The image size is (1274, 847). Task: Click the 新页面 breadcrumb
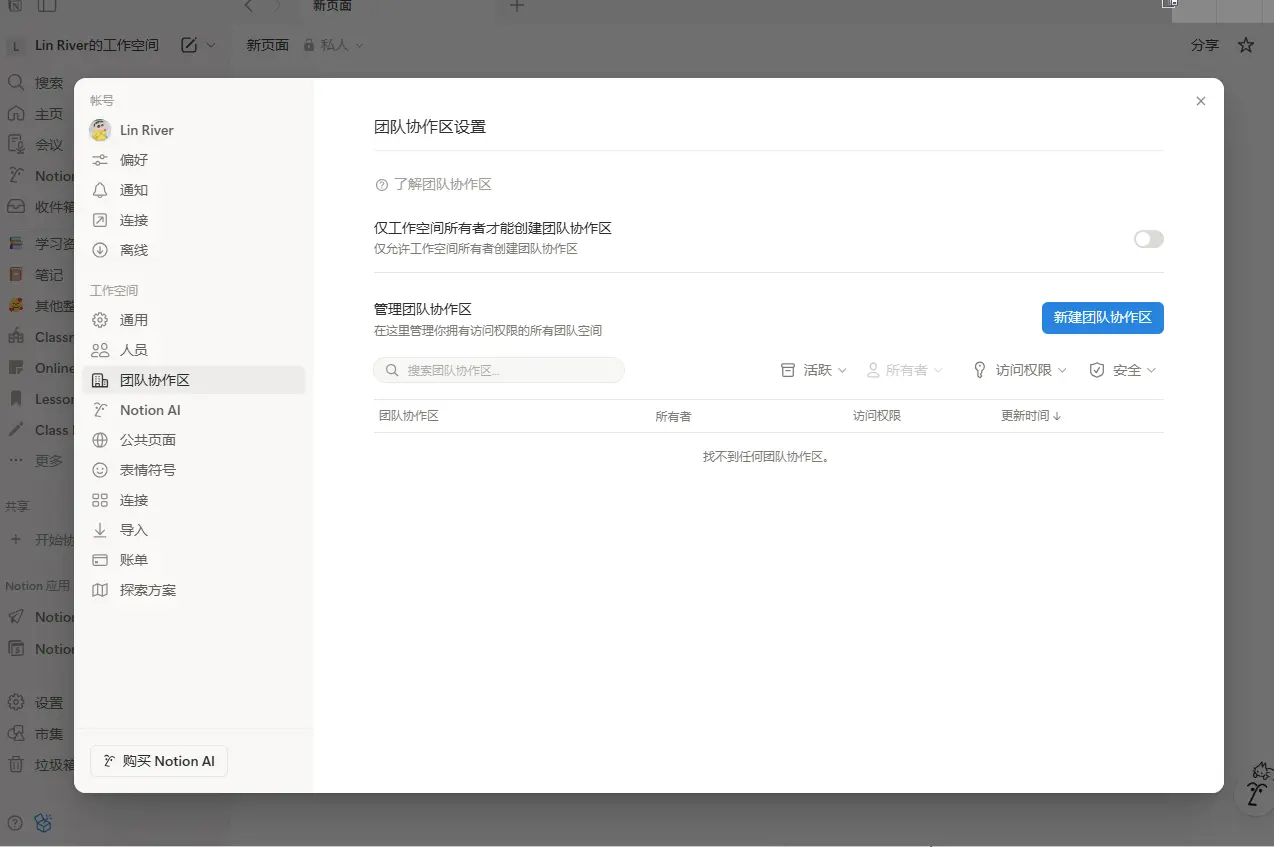coord(268,45)
